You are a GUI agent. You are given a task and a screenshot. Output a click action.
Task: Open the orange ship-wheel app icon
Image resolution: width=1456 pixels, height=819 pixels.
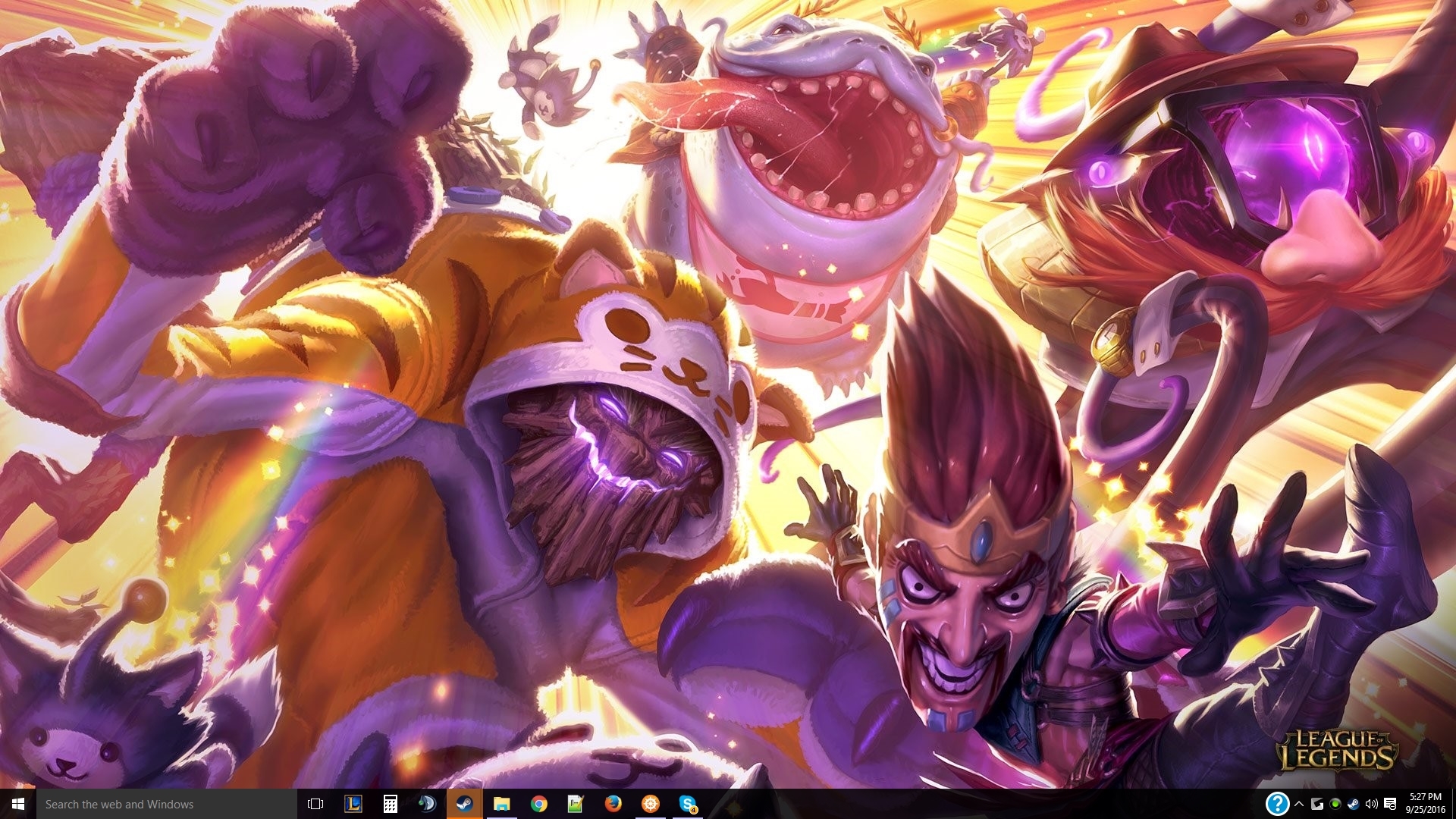tap(651, 804)
